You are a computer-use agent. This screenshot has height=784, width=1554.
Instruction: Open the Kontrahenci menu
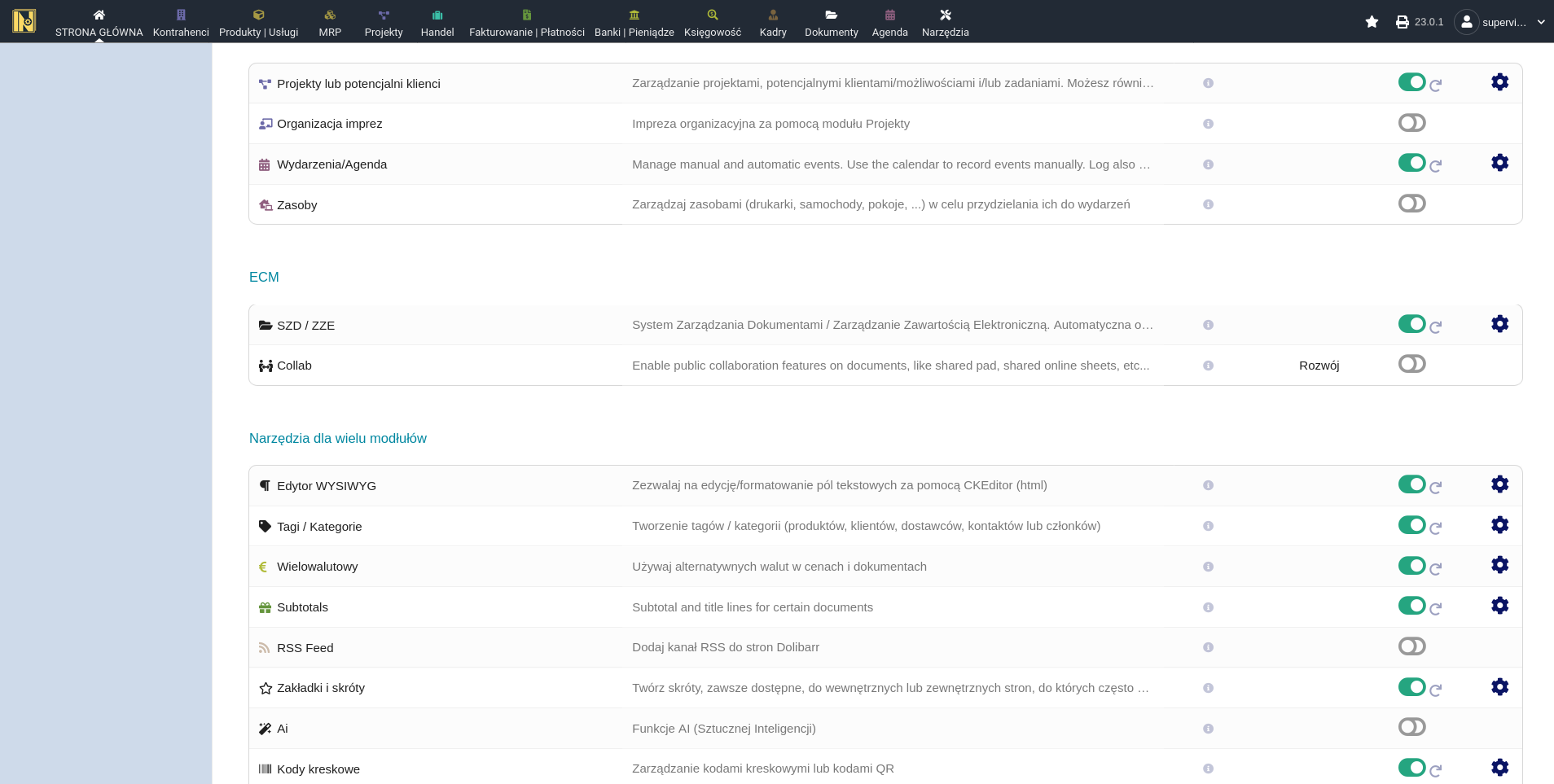[x=181, y=23]
